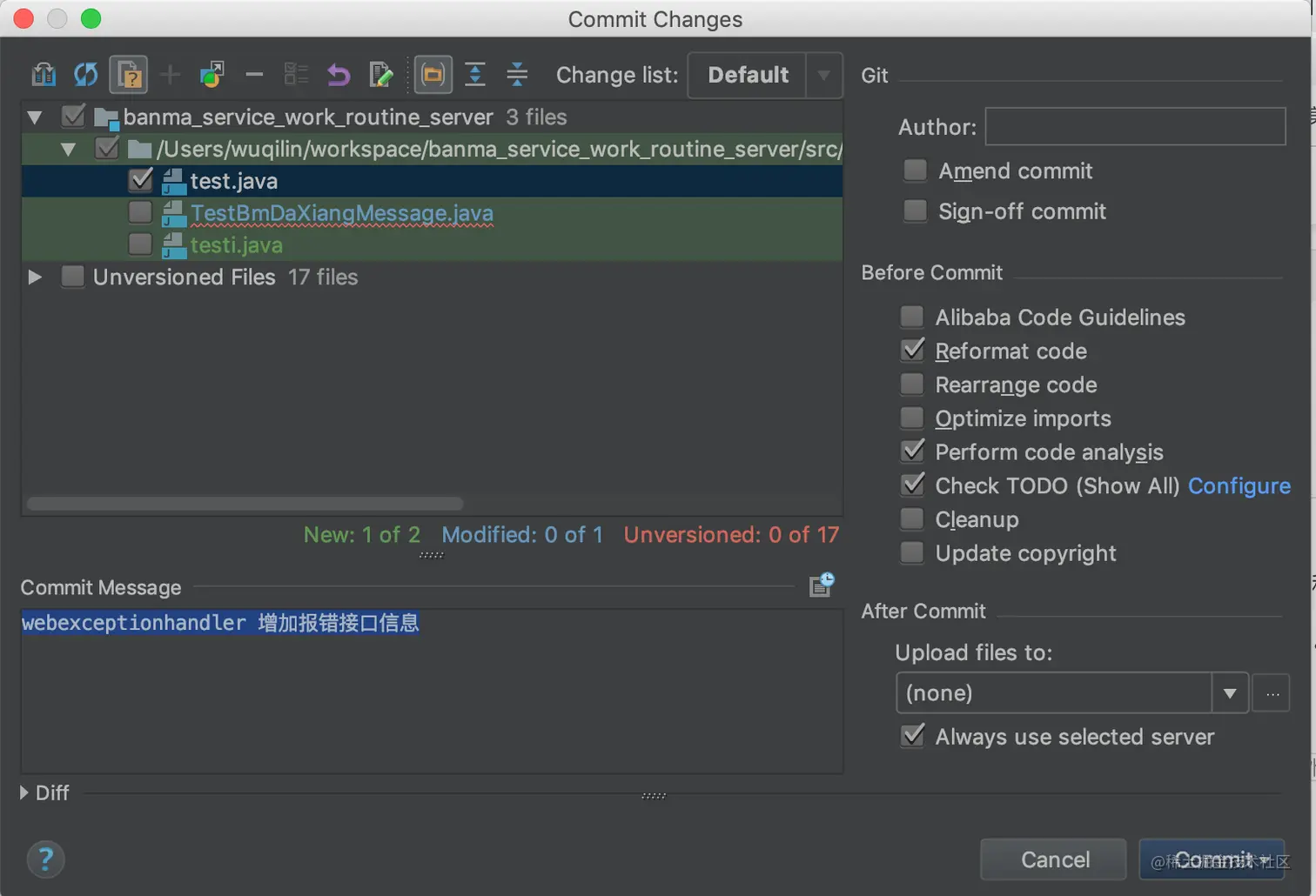Click the Move to another changelist icon
Viewport: 1316px width, 896px height.
point(211,75)
